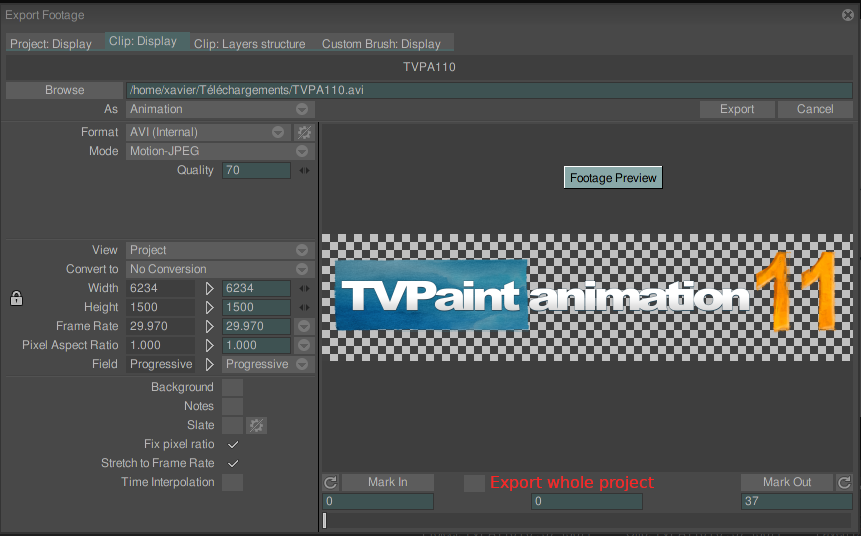Enable Time Interpolation checkbox
This screenshot has width=861, height=536.
(232, 483)
